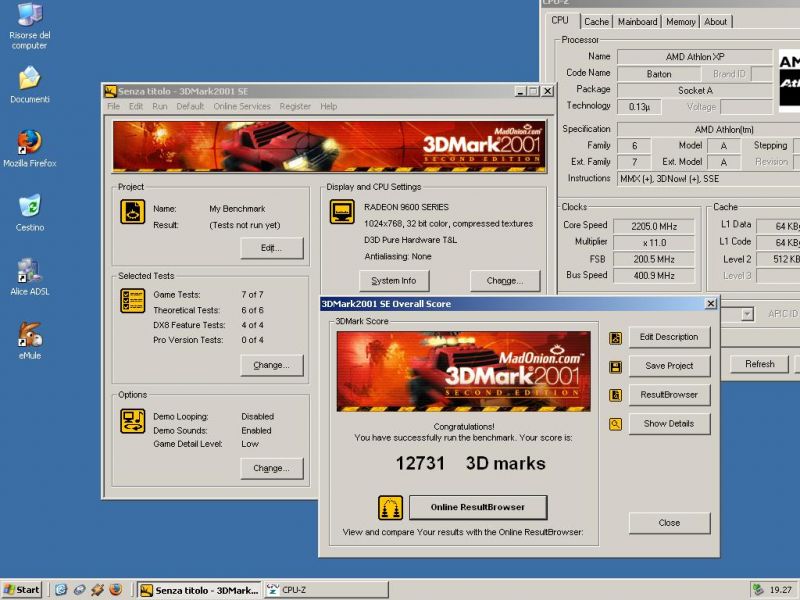Image resolution: width=800 pixels, height=600 pixels.
Task: Open the Help menu in 3DMark2001
Action: [x=329, y=106]
